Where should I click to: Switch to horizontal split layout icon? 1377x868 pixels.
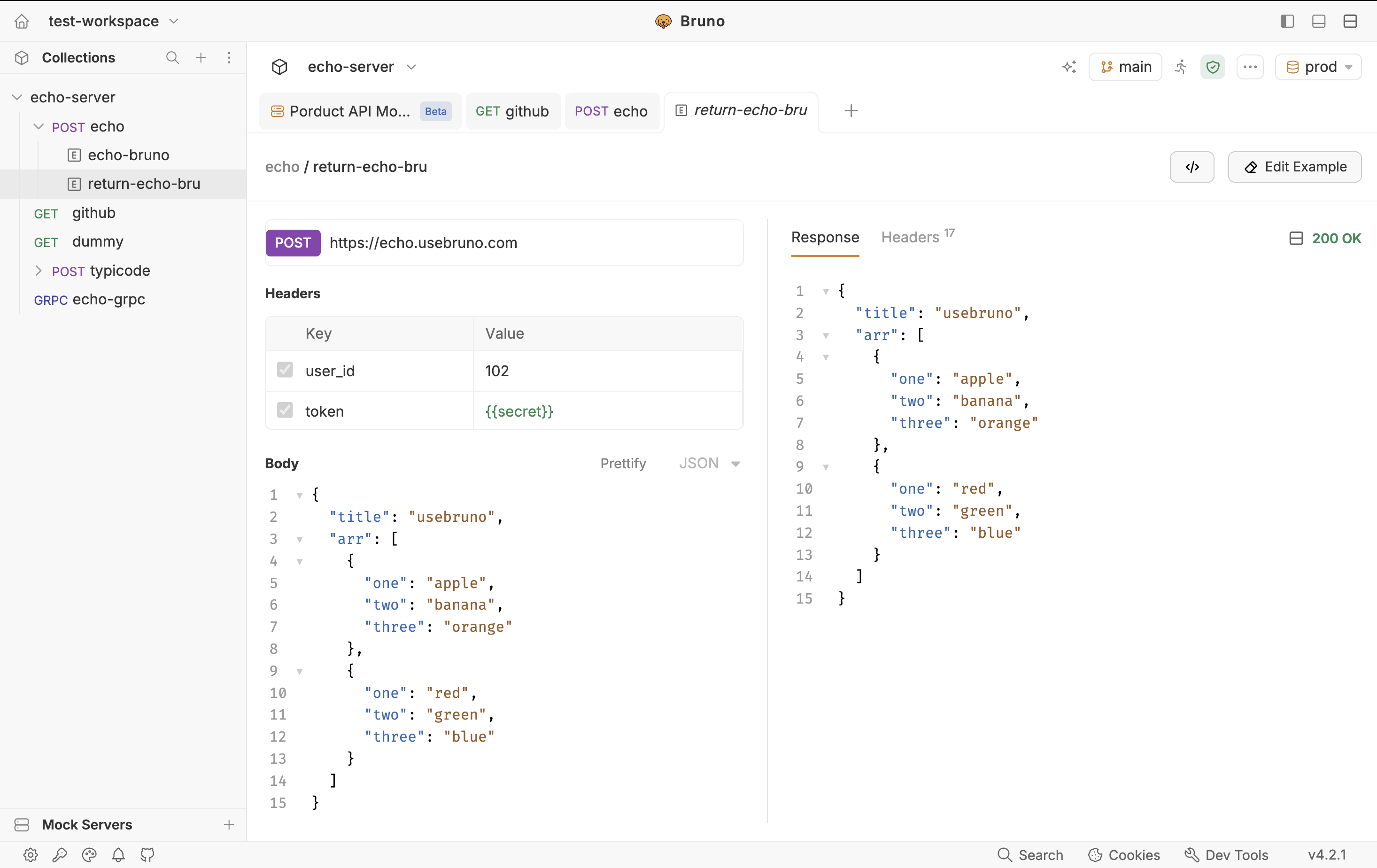pos(1350,21)
